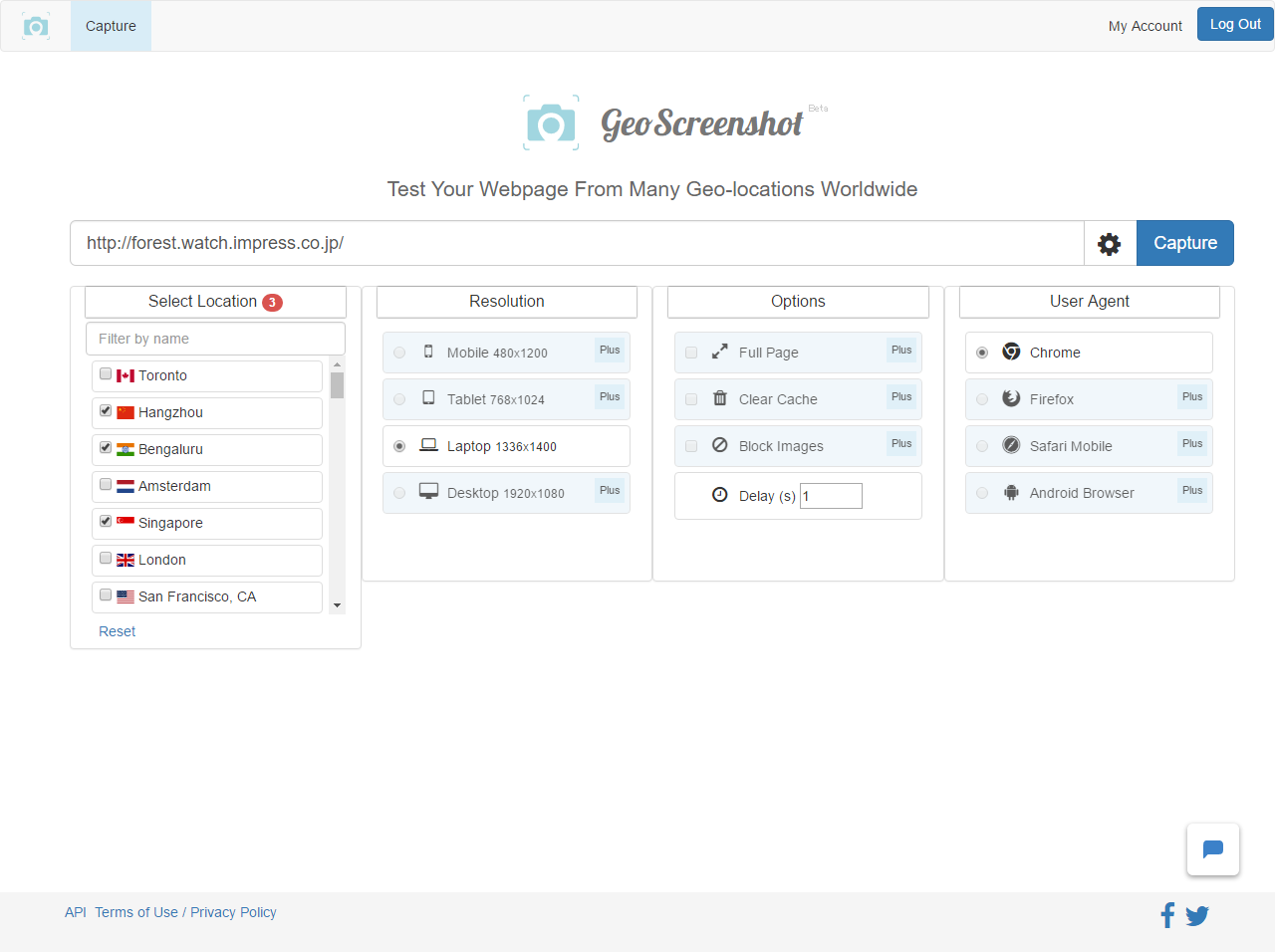Uncheck the Hangzhou location checkbox

[x=106, y=411]
